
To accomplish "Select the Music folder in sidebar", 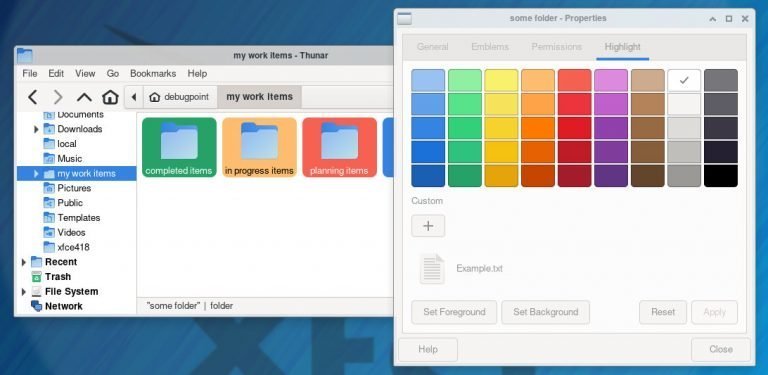I will 63,159.
